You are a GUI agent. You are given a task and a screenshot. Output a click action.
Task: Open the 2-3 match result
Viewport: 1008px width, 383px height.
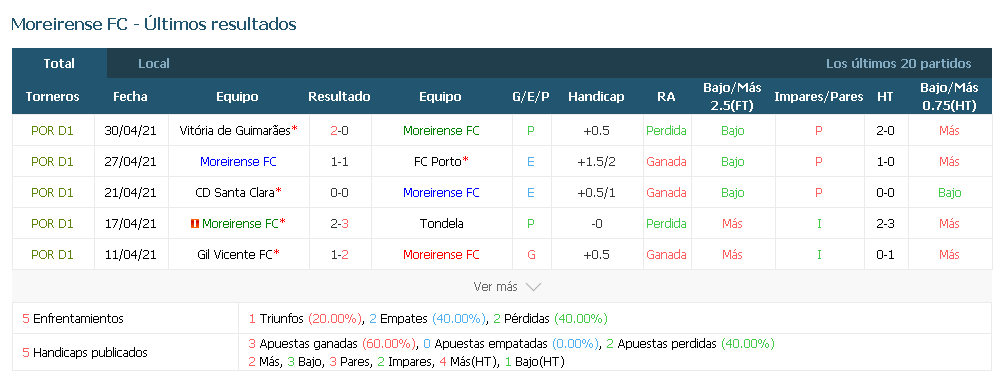tap(339, 224)
